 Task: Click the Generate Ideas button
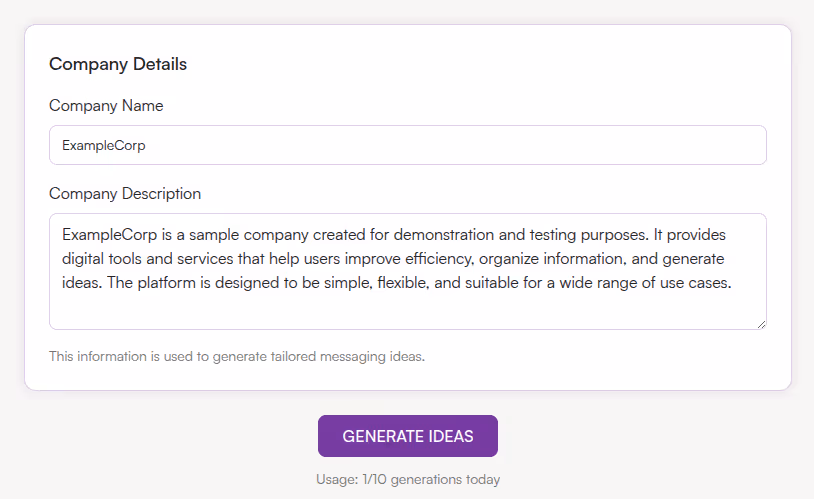[407, 436]
